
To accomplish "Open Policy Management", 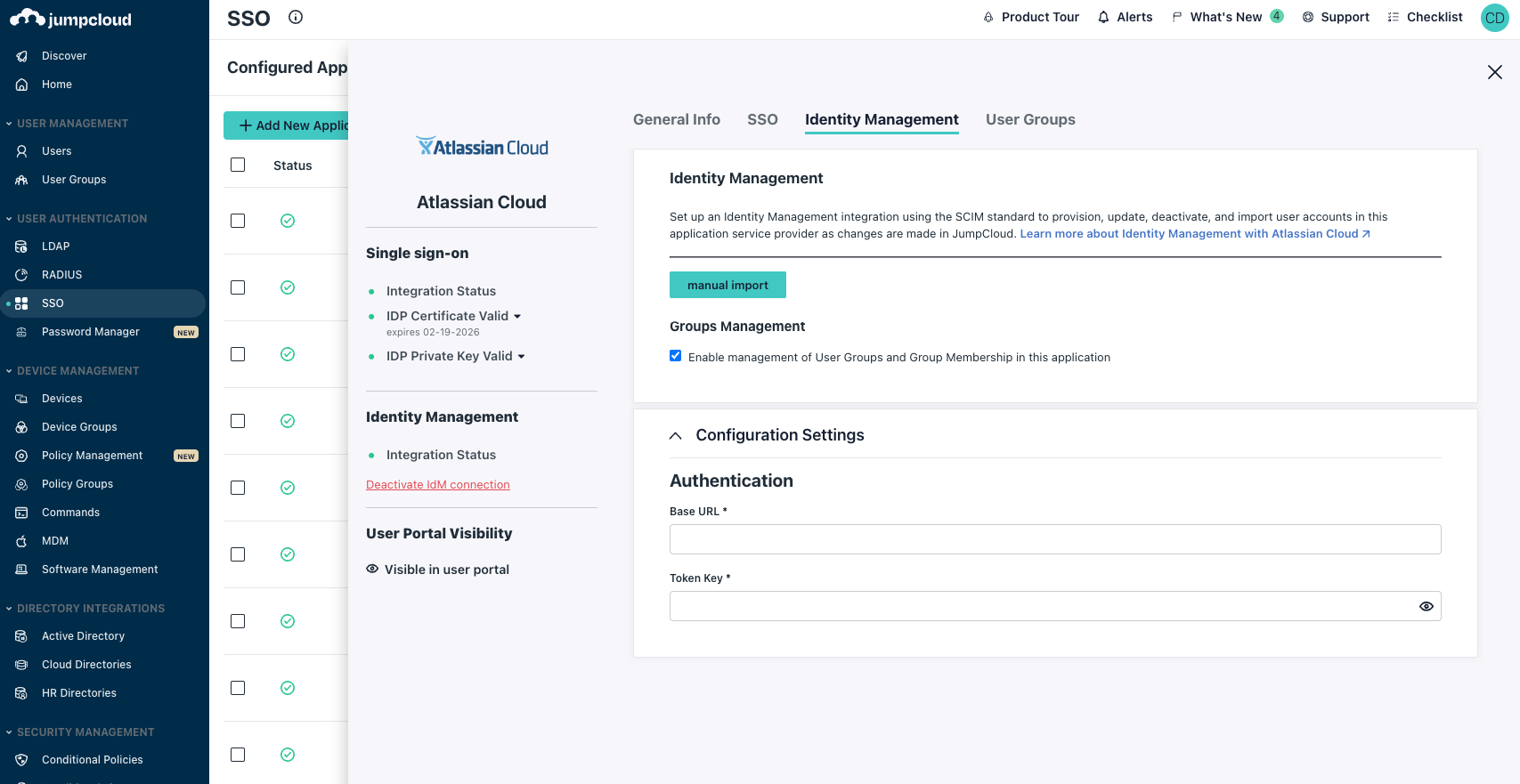I will click(x=92, y=456).
